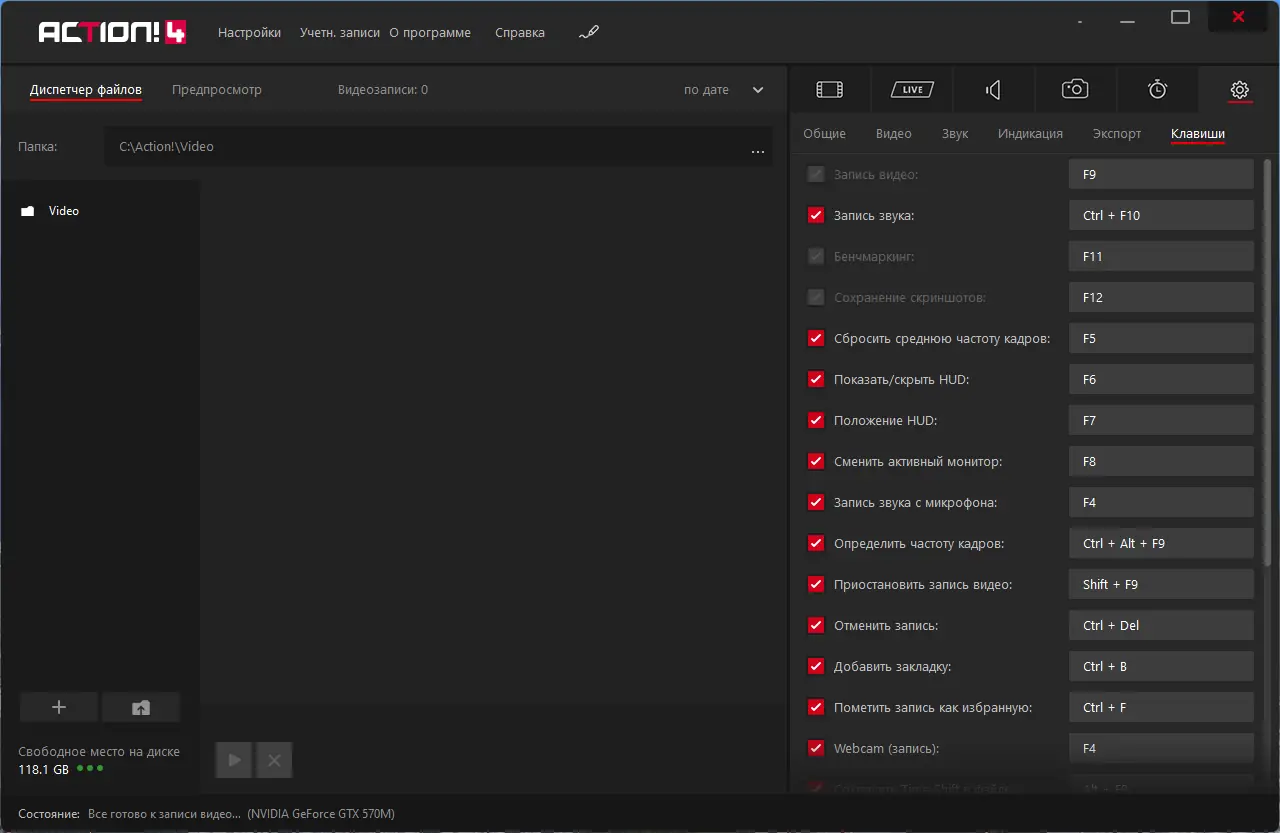Open the audio recording mode tab
This screenshot has height=833, width=1280.
993,90
